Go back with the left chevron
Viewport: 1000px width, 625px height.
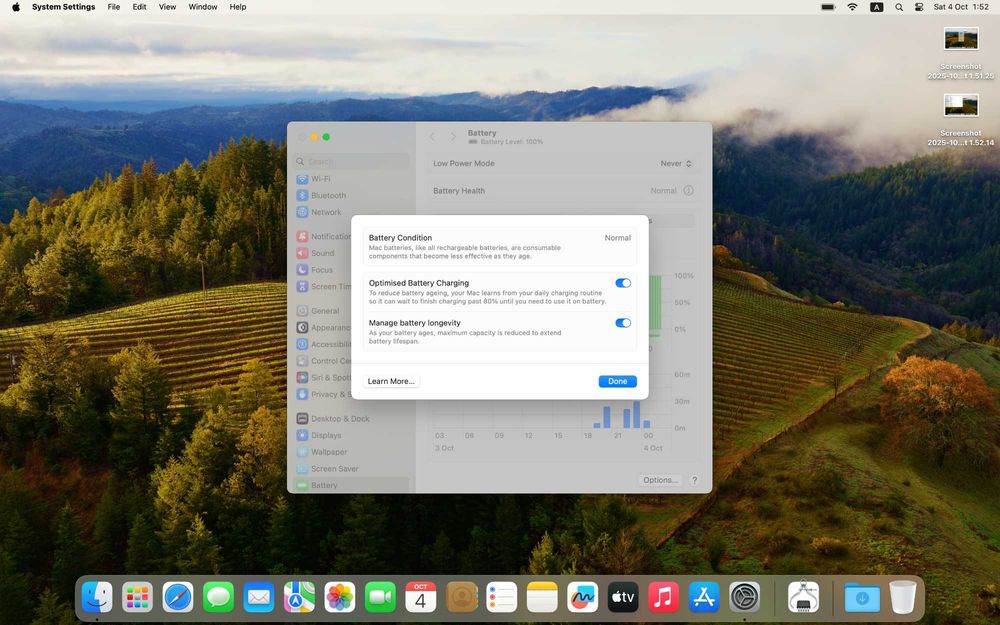coord(432,137)
